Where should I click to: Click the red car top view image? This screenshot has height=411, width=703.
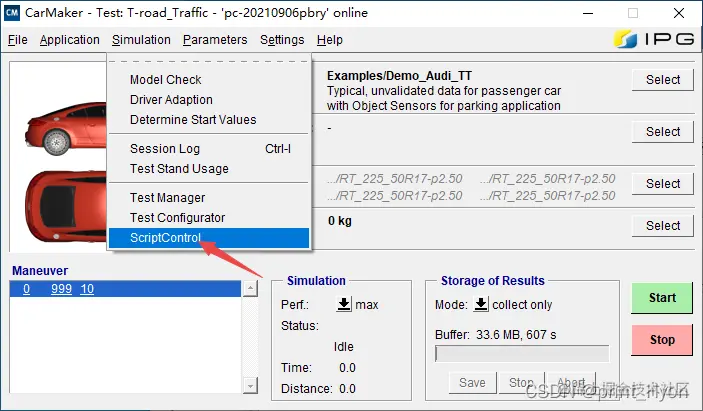pos(66,206)
